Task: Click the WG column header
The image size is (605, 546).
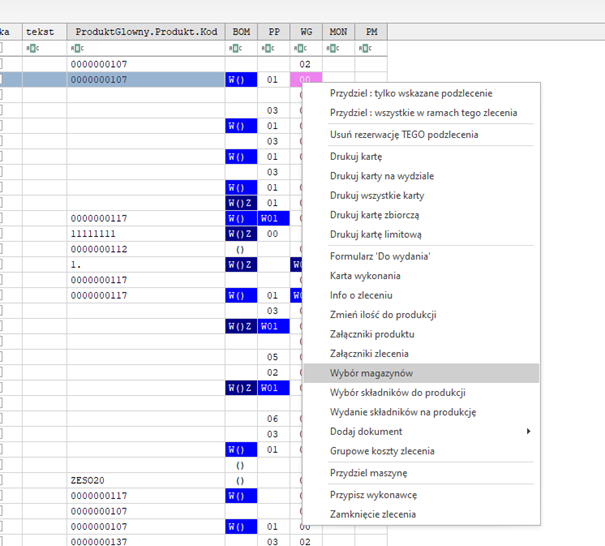Action: [306, 32]
